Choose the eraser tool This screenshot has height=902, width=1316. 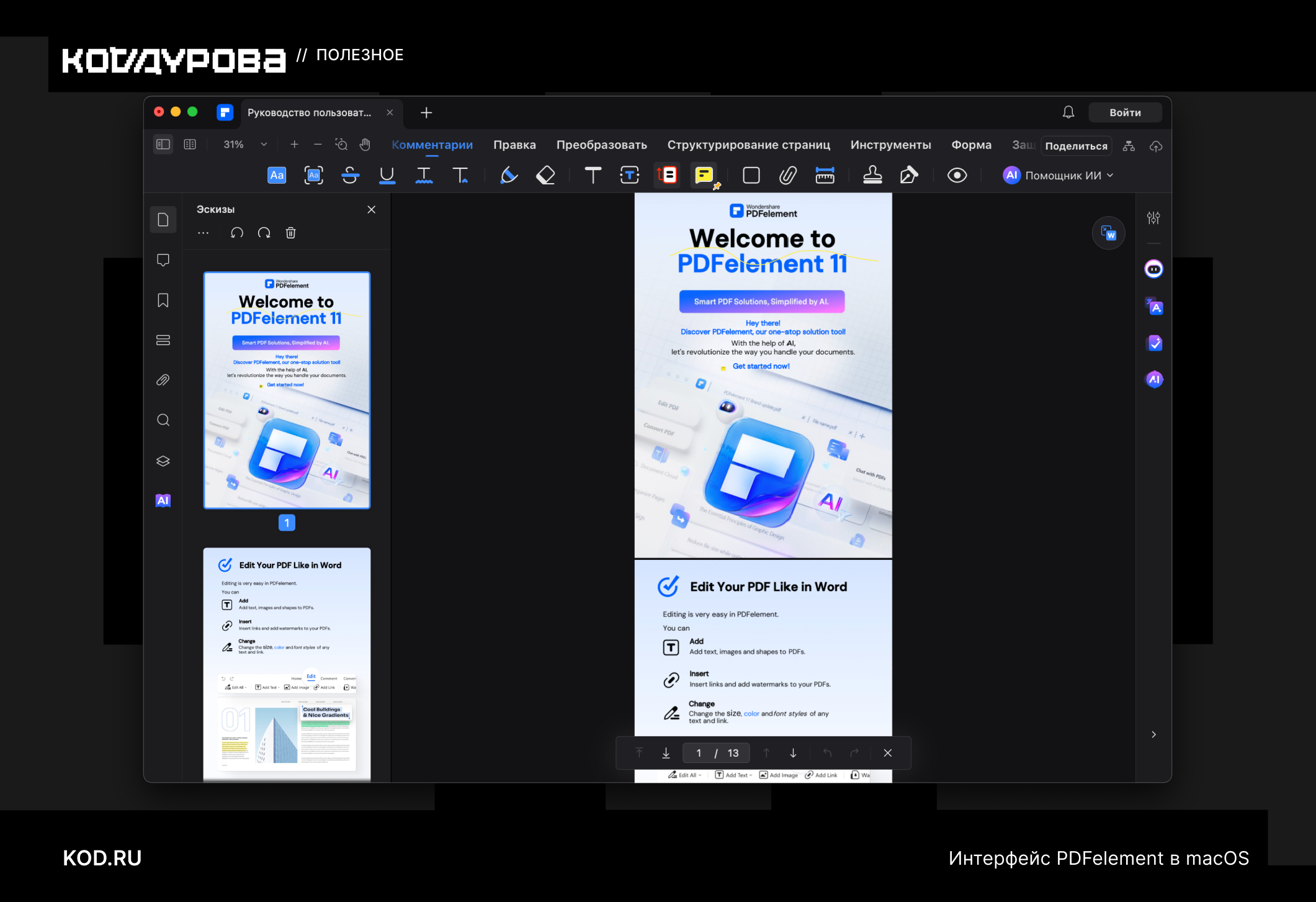(545, 176)
